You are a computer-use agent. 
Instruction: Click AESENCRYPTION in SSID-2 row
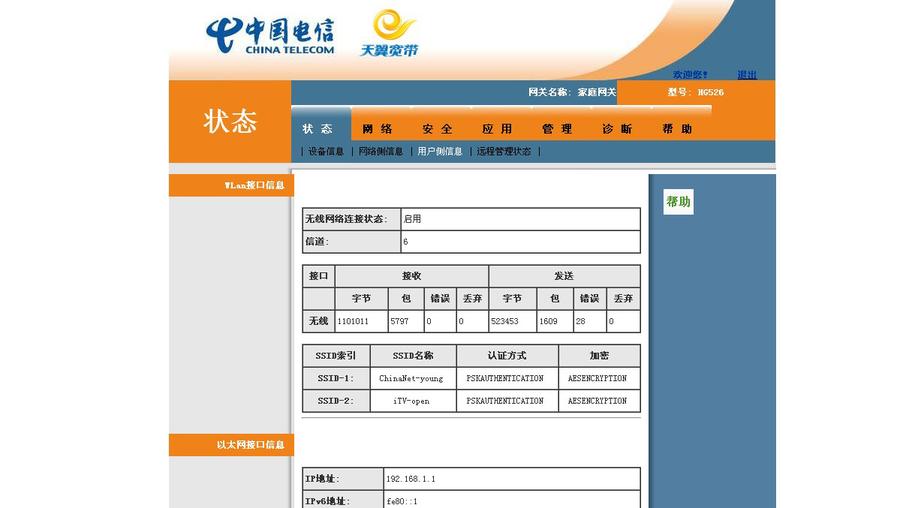pyautogui.click(x=598, y=401)
